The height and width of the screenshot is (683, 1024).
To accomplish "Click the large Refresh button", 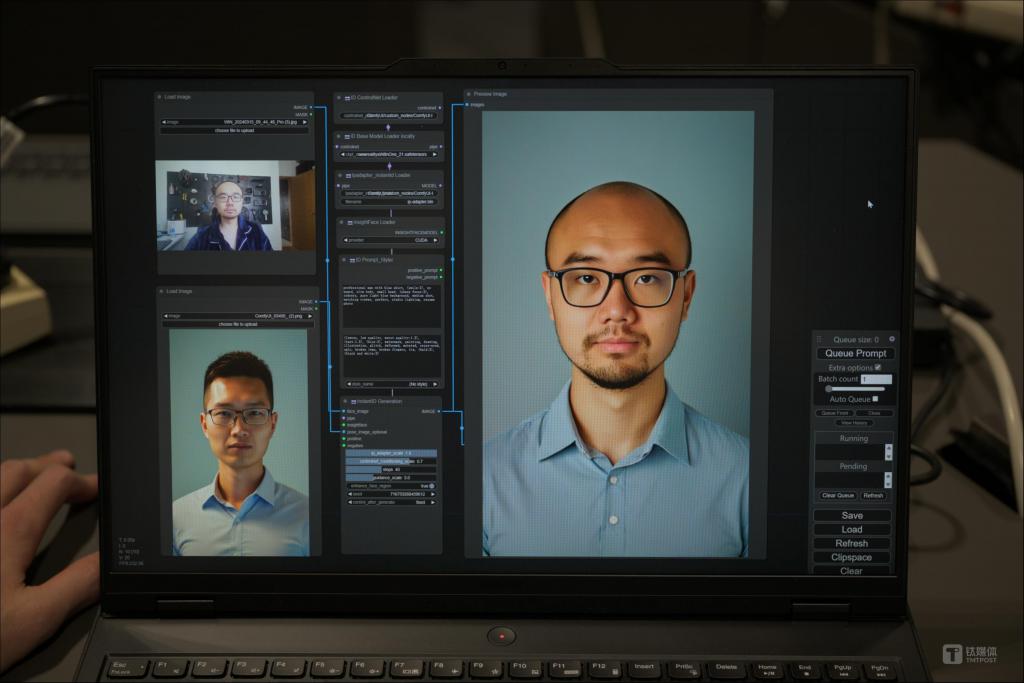I will (x=852, y=543).
